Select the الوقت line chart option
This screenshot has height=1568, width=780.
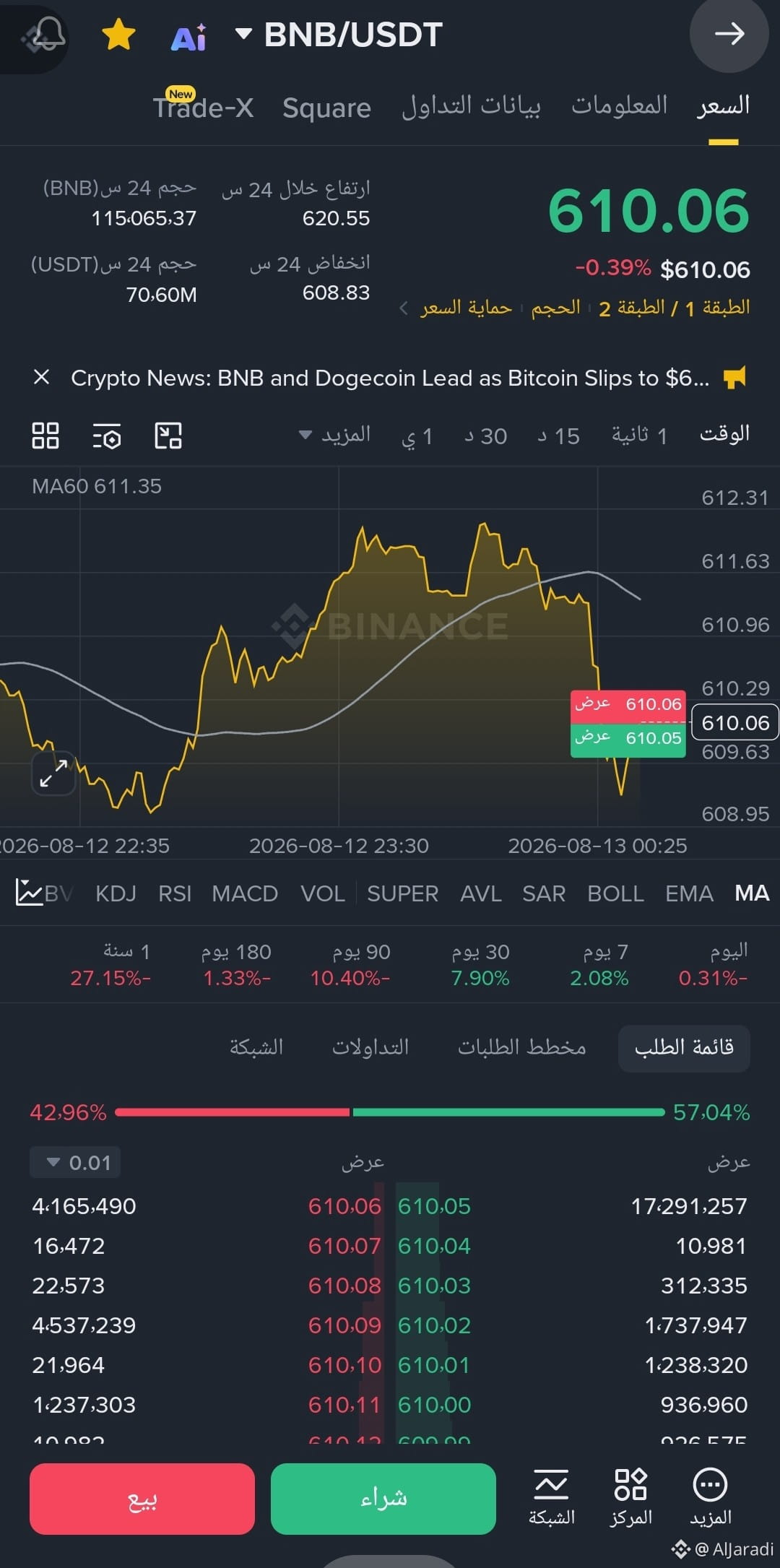coord(724,434)
